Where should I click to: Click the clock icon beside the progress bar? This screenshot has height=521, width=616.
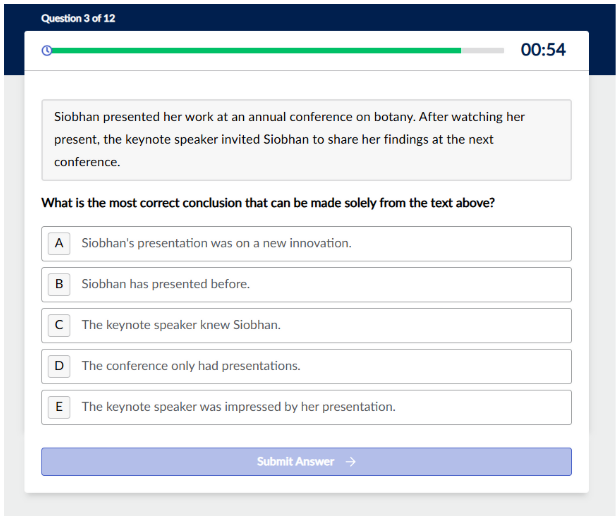pyautogui.click(x=46, y=50)
